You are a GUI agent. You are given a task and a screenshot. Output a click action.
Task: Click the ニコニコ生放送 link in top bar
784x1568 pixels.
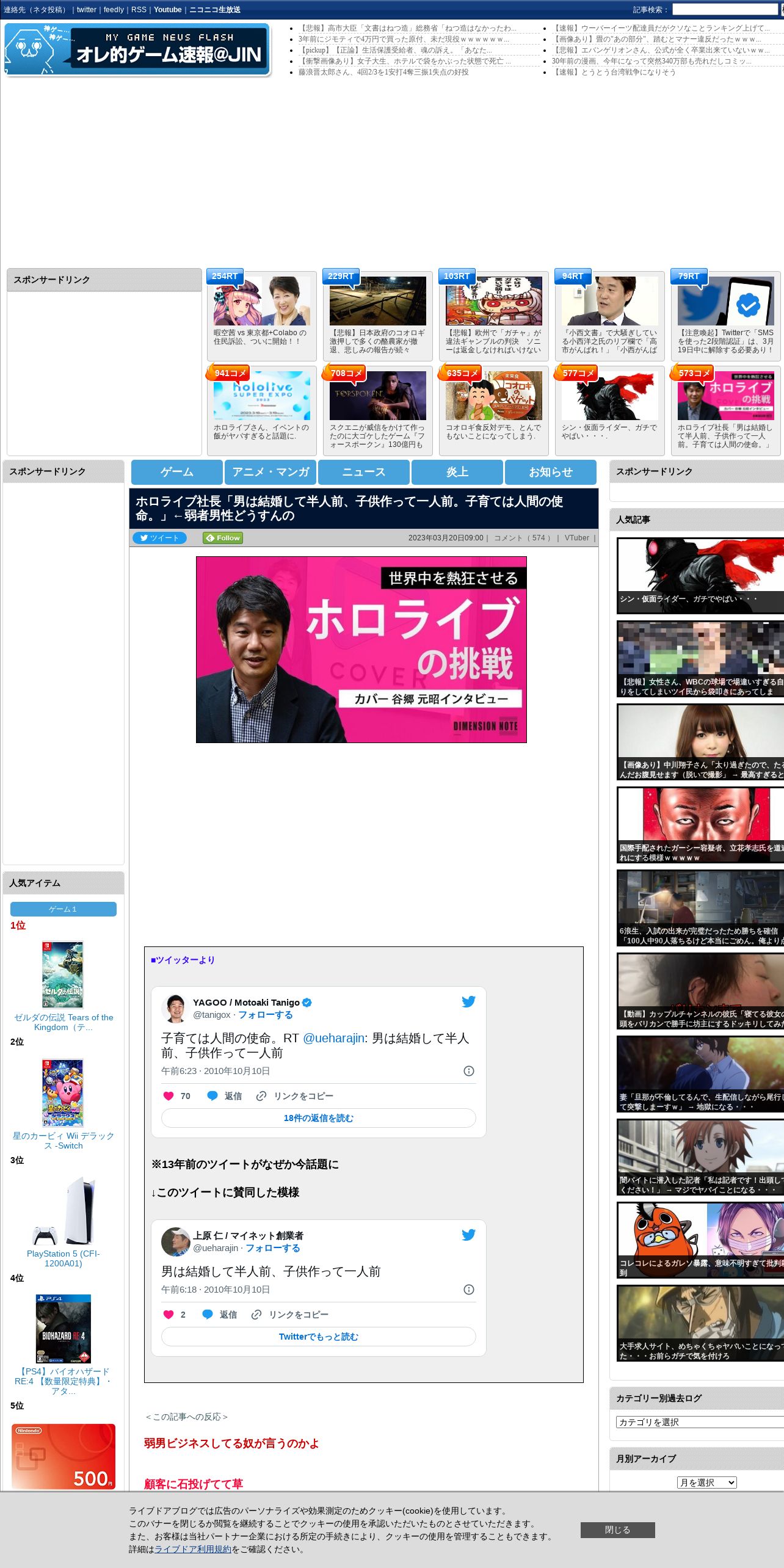[215, 10]
